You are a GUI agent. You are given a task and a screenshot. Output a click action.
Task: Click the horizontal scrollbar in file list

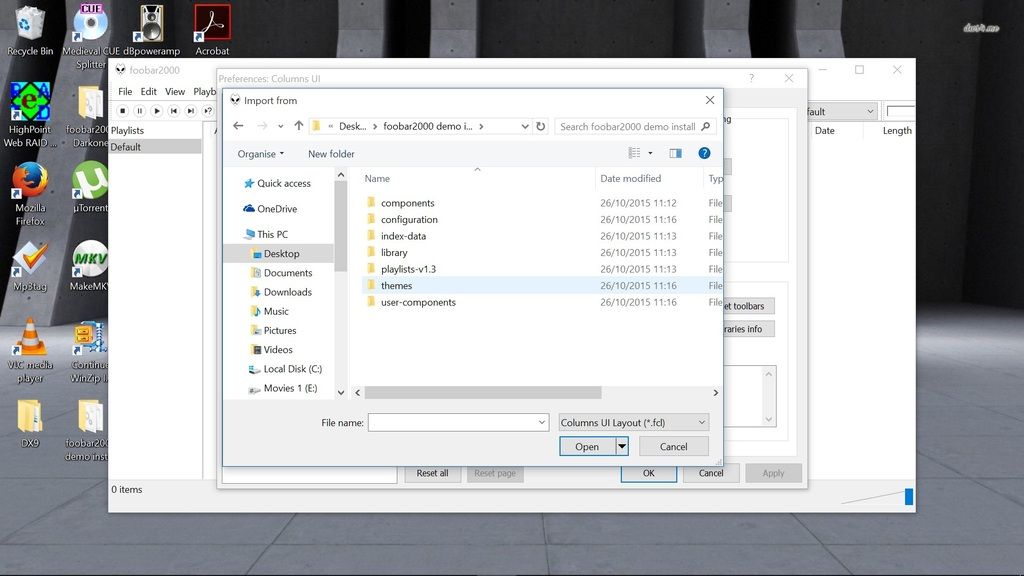pyautogui.click(x=483, y=392)
